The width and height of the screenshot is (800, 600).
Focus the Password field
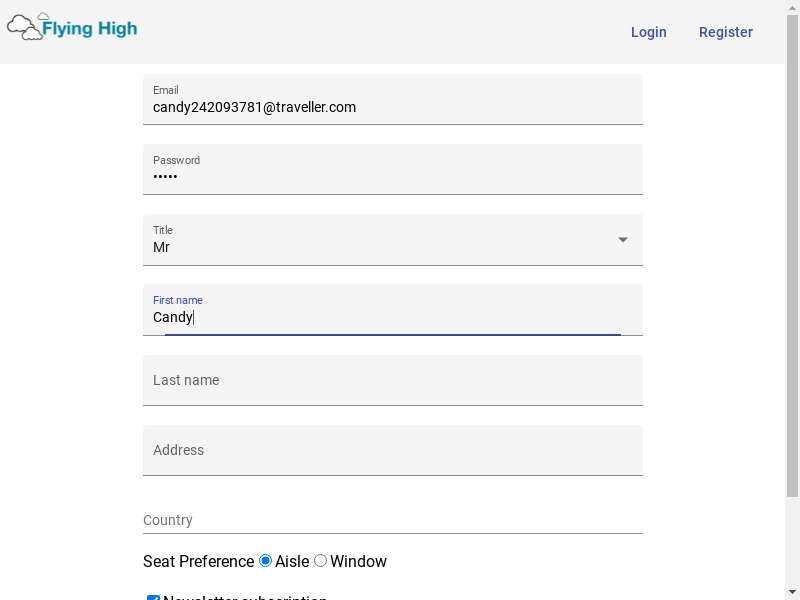pyautogui.click(x=392, y=176)
